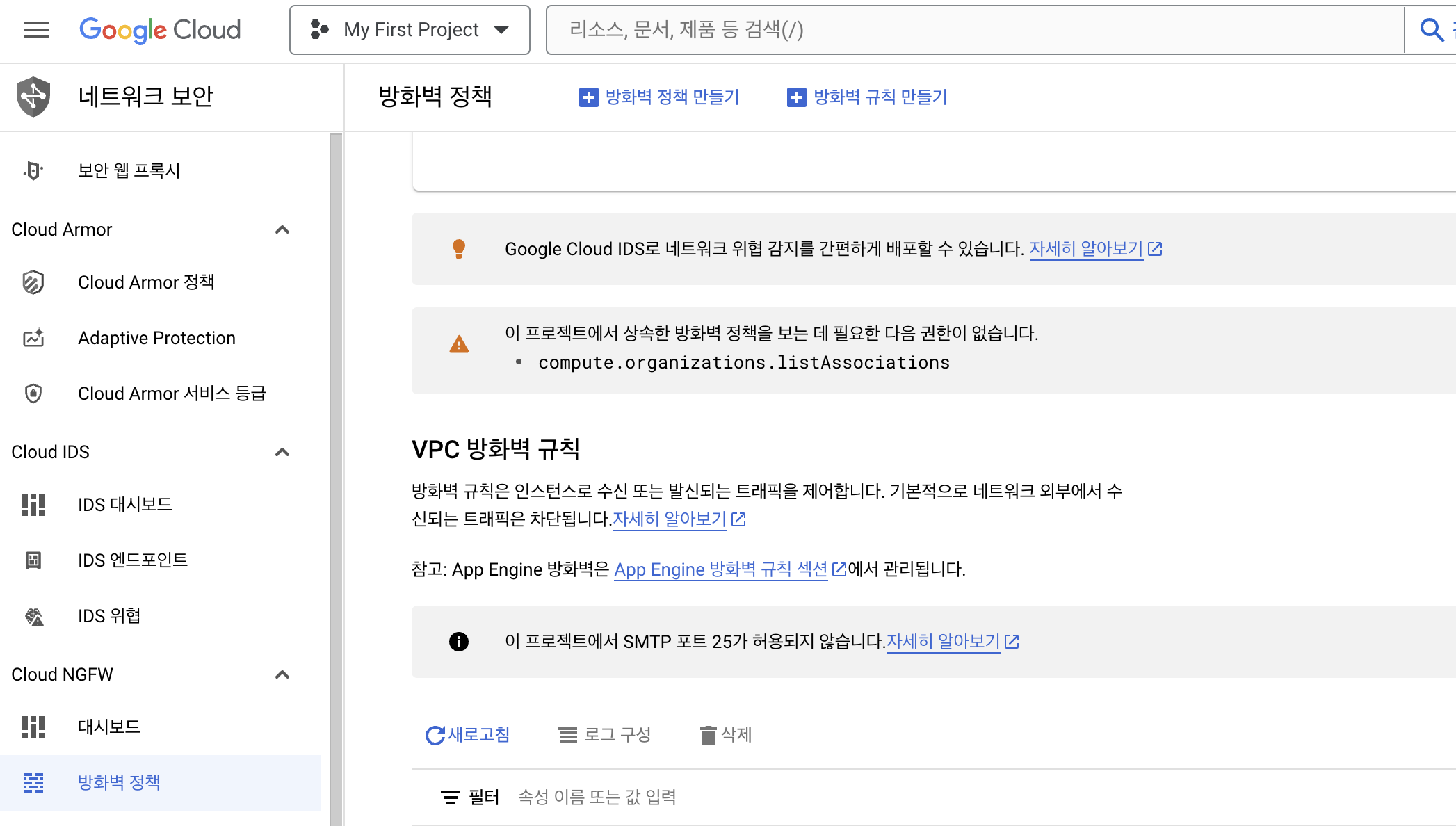The image size is (1456, 826).
Task: Click compute.organizations.listAssociations permission text
Action: click(744, 363)
